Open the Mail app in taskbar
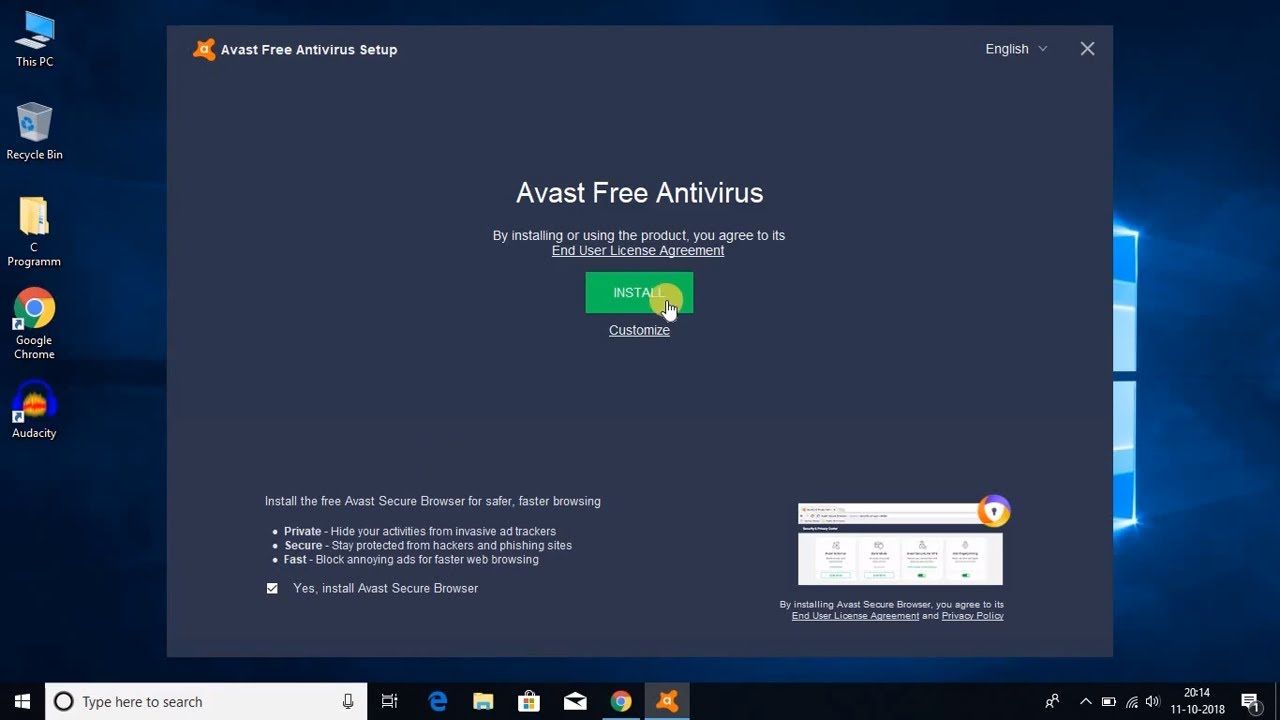Screen dimensions: 1280x720 [x=575, y=701]
